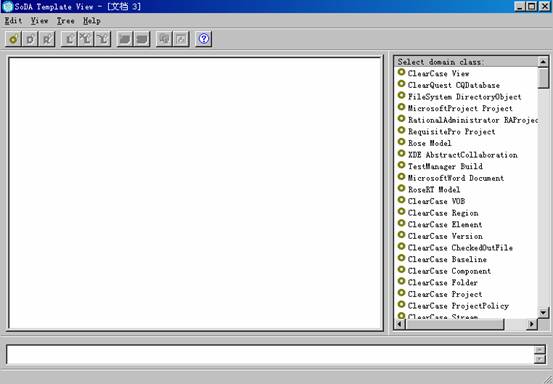Click the domain list scroll-down arrow
553x384 pixels.
543,312
